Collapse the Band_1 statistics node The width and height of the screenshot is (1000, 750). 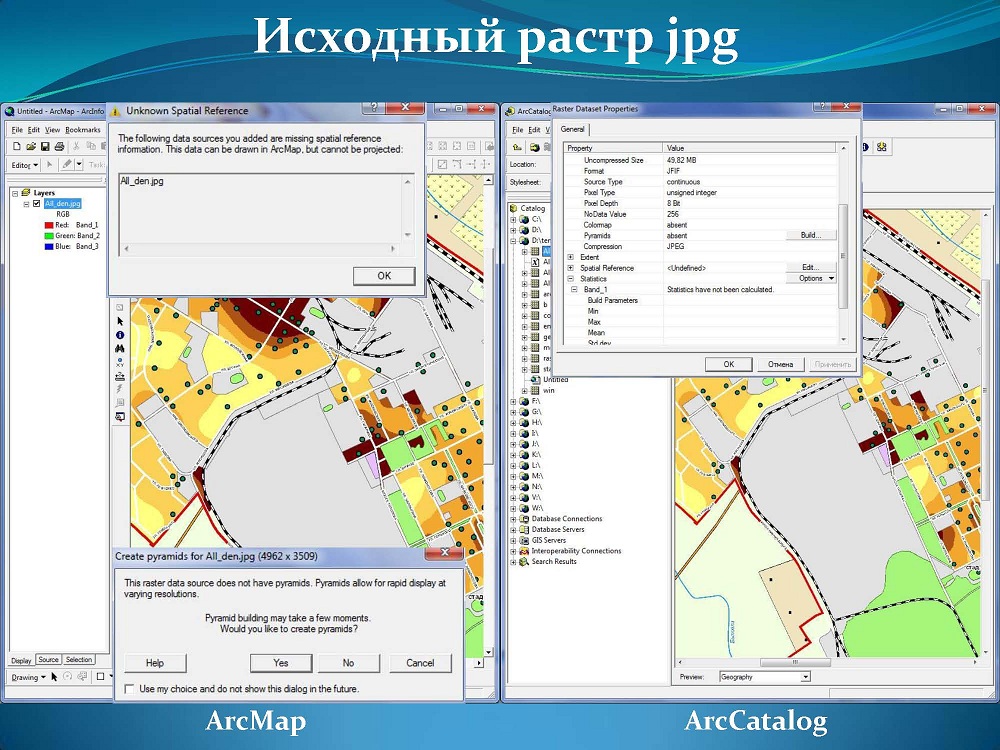pyautogui.click(x=575, y=290)
